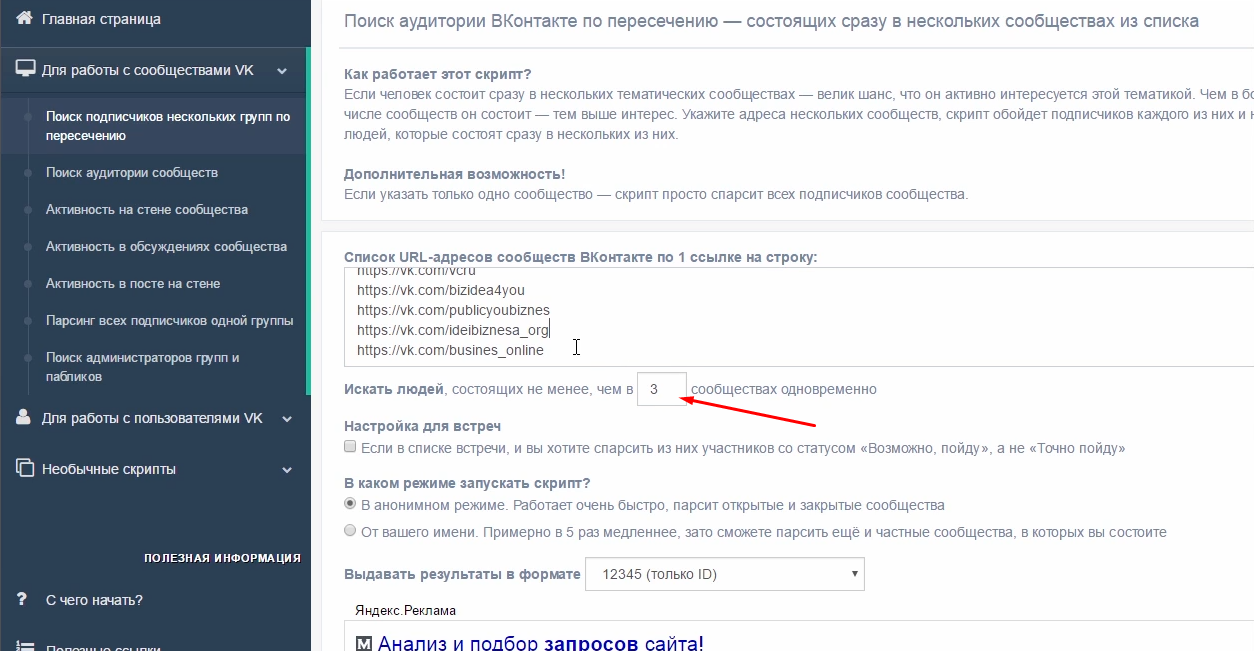Open Парсинг всех подписчиков одной группы

pyautogui.click(x=169, y=321)
